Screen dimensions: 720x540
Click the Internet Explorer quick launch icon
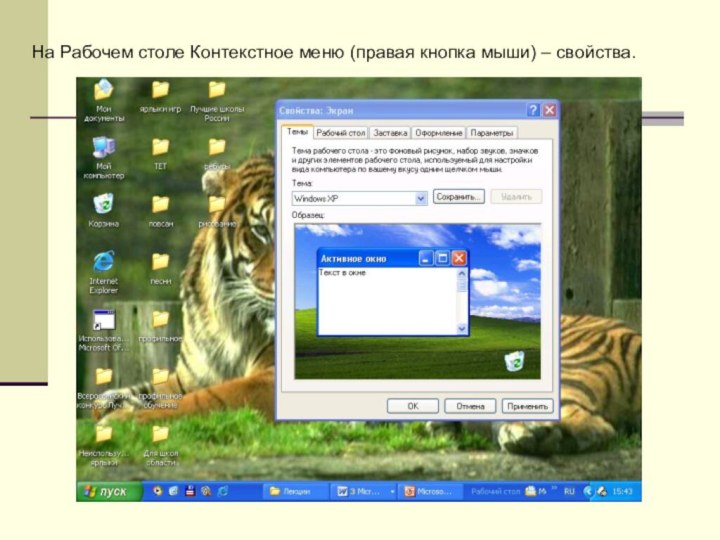157,492
